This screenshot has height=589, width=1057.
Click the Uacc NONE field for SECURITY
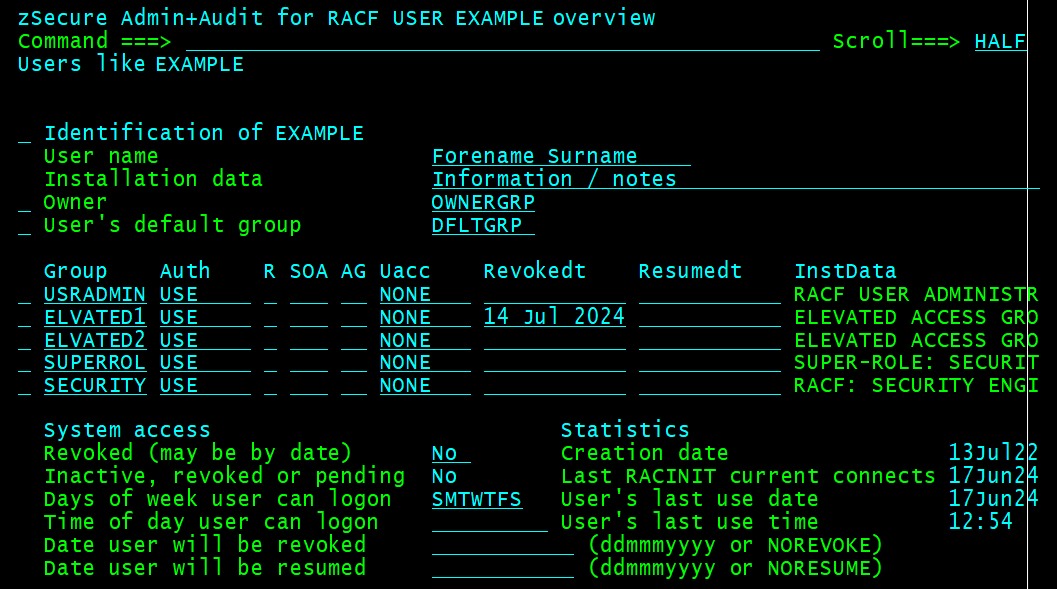[x=425, y=385]
